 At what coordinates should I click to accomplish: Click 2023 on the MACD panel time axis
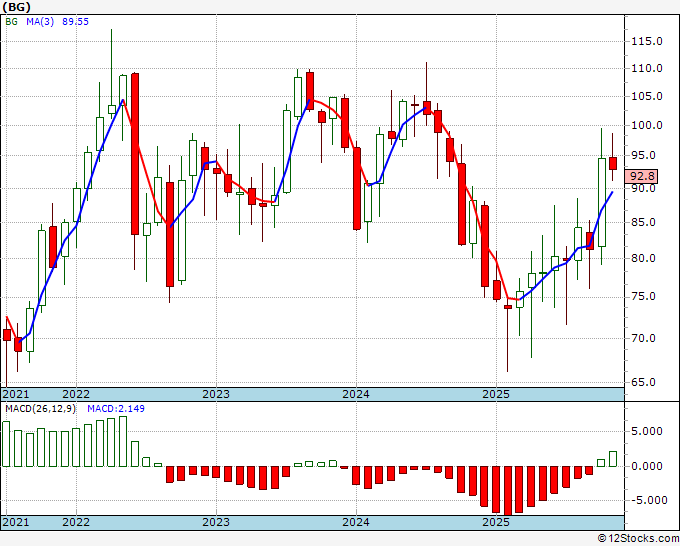click(x=216, y=522)
